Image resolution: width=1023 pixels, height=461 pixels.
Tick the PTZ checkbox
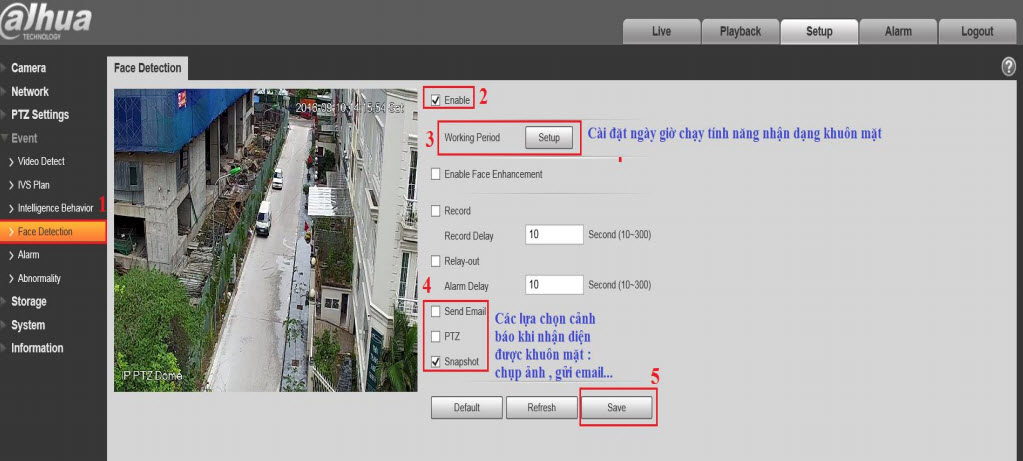coord(436,336)
